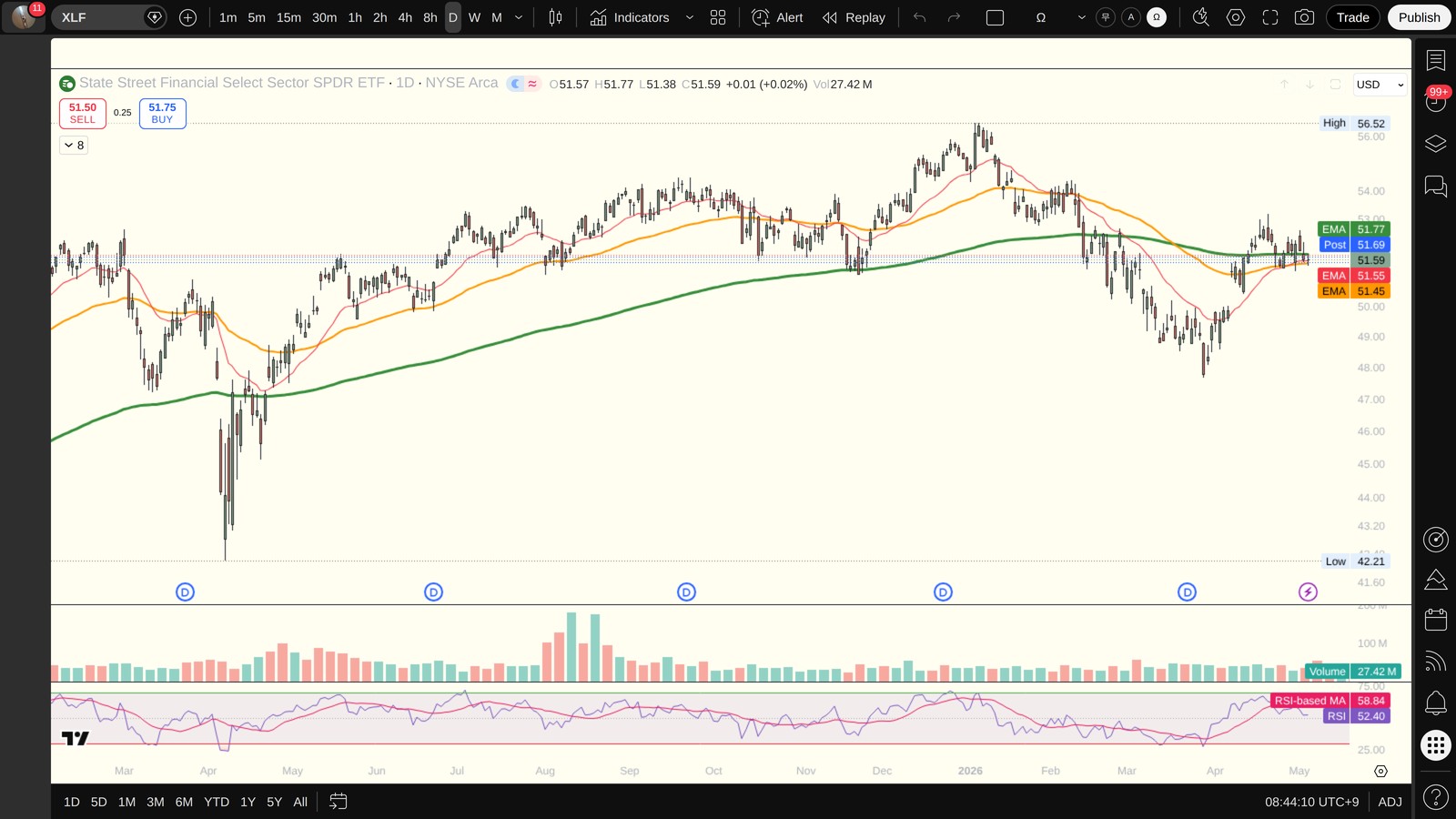Open the layout setup square icon
1456x819 pixels.
pyautogui.click(x=996, y=17)
